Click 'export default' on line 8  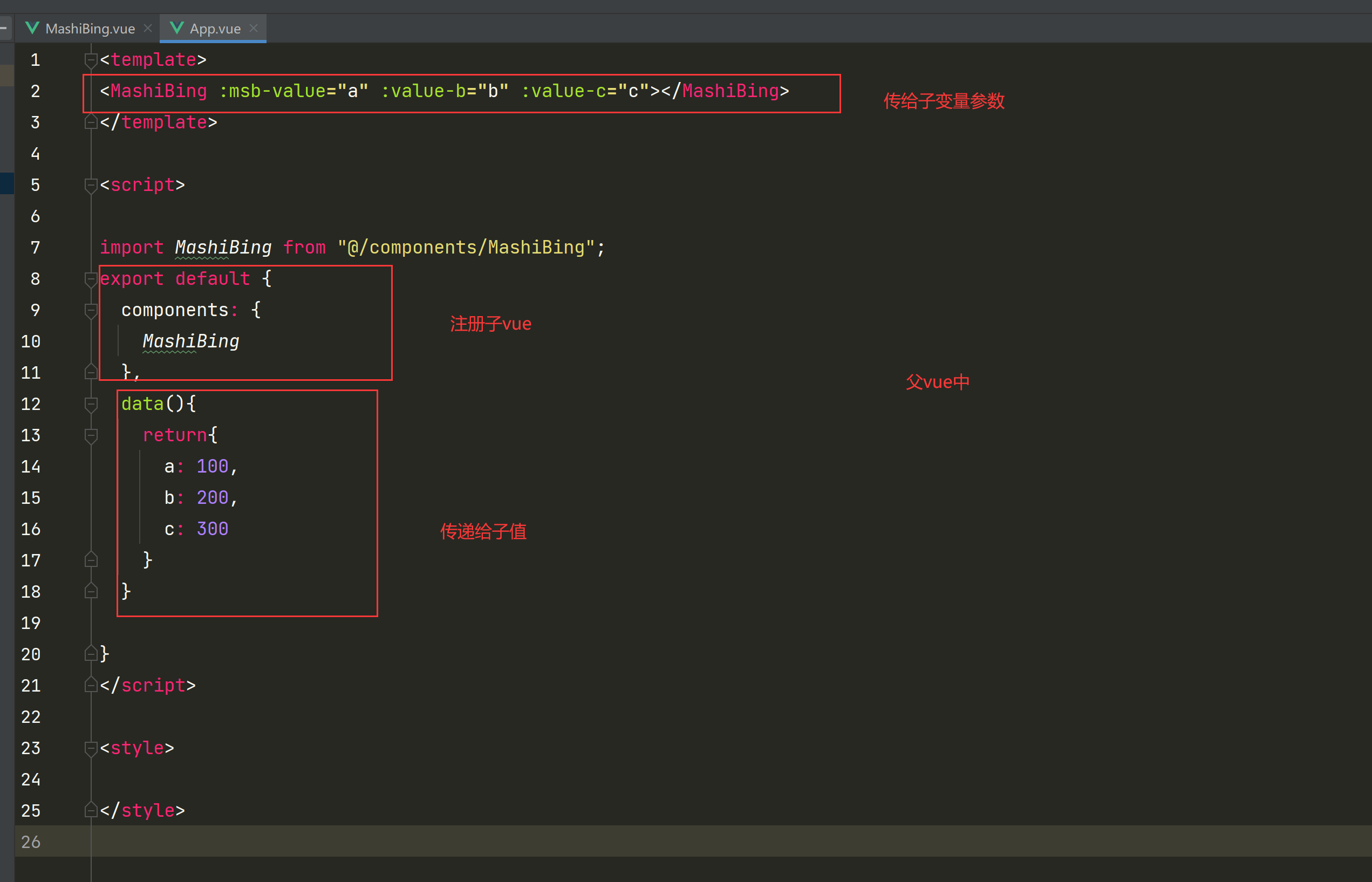point(175,279)
